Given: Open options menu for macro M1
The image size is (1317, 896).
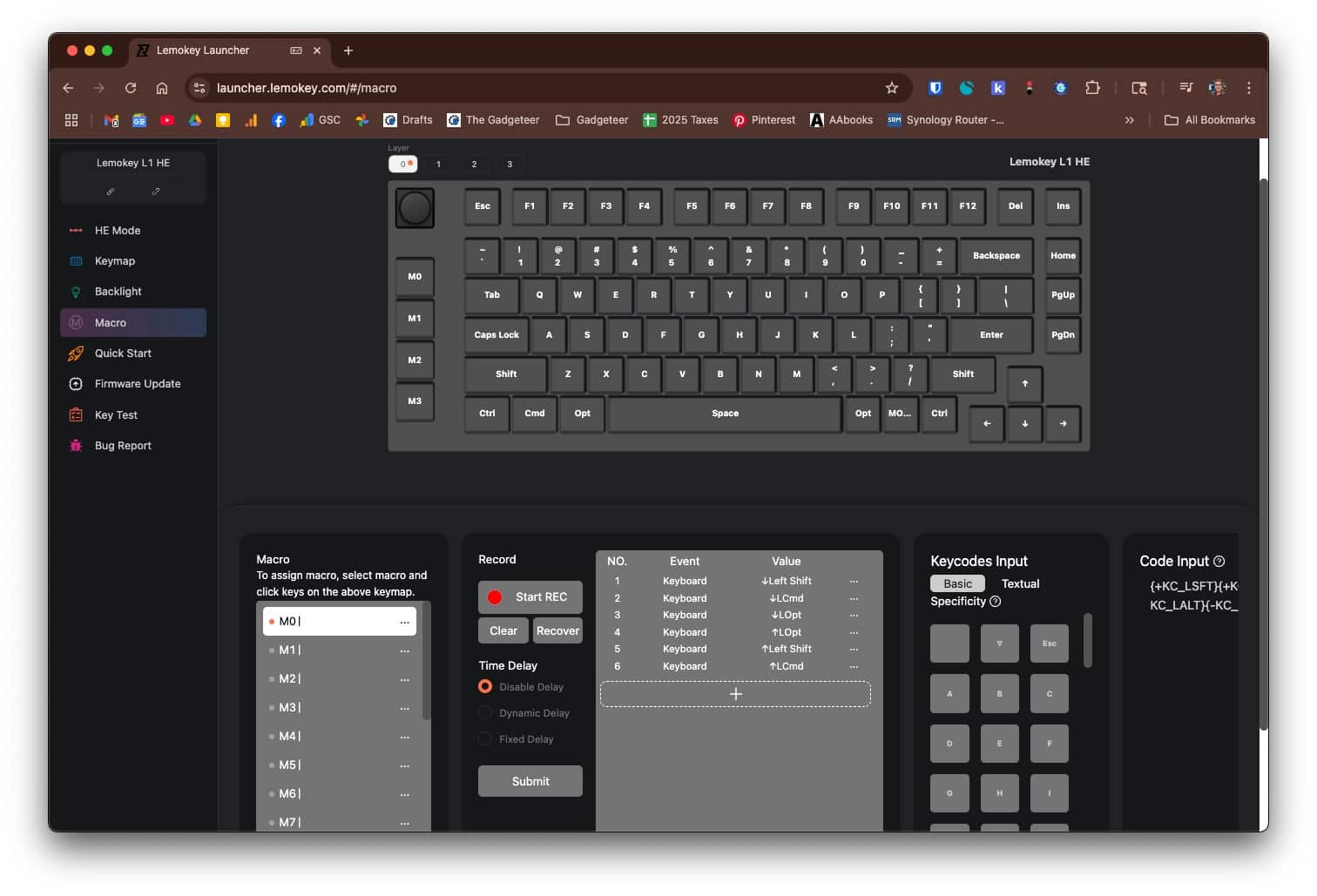Looking at the screenshot, I should tap(405, 651).
